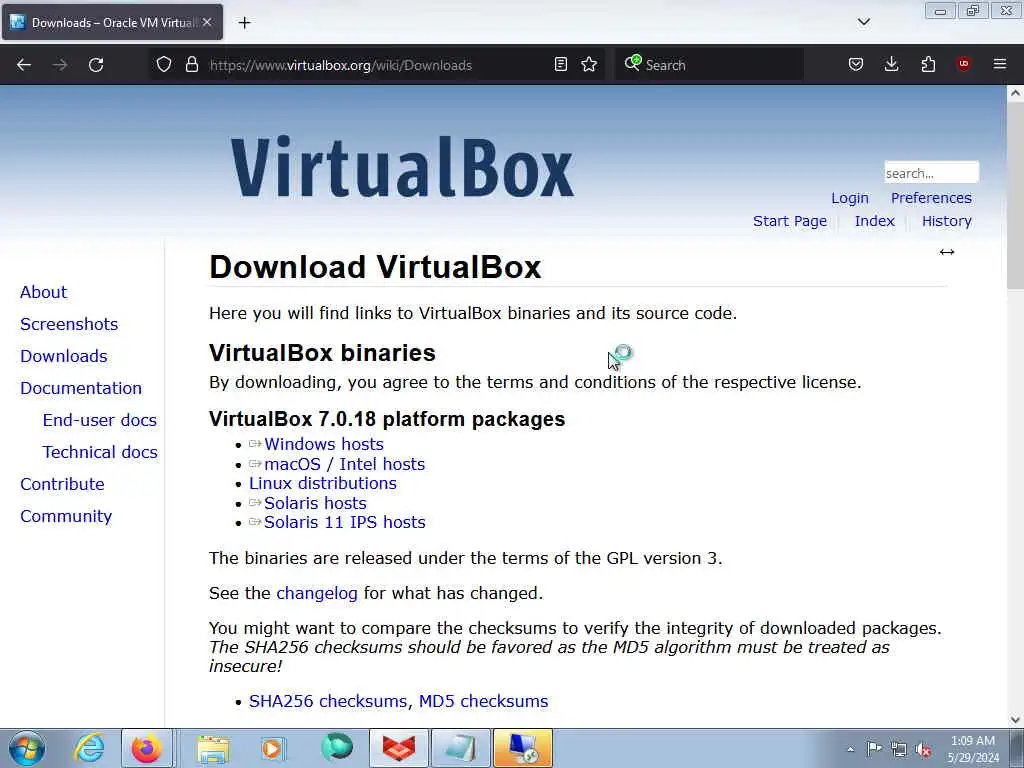Image resolution: width=1024 pixels, height=768 pixels.
Task: Open the Index link
Action: (874, 221)
